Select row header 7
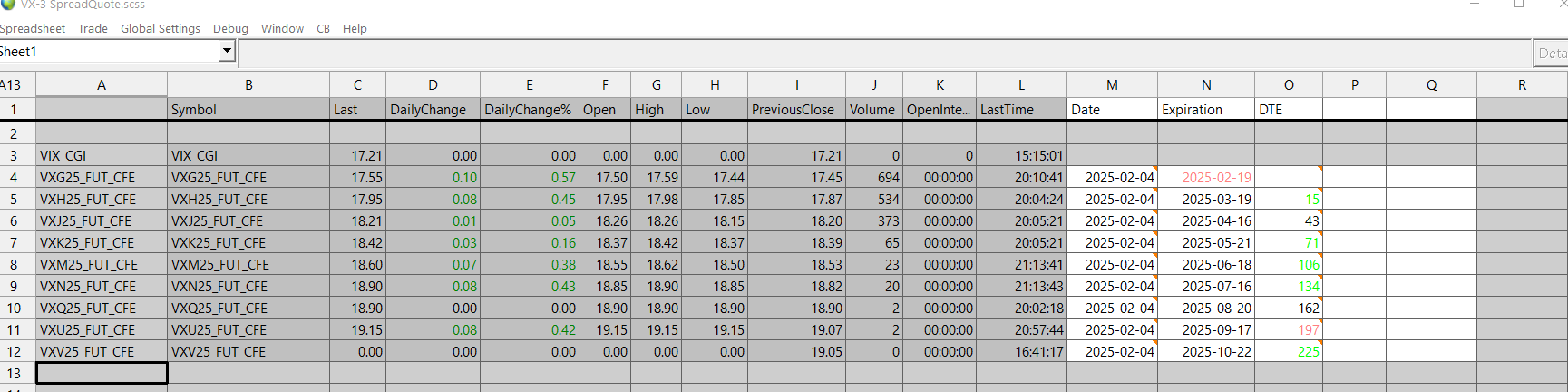The image size is (1568, 392). tap(14, 243)
